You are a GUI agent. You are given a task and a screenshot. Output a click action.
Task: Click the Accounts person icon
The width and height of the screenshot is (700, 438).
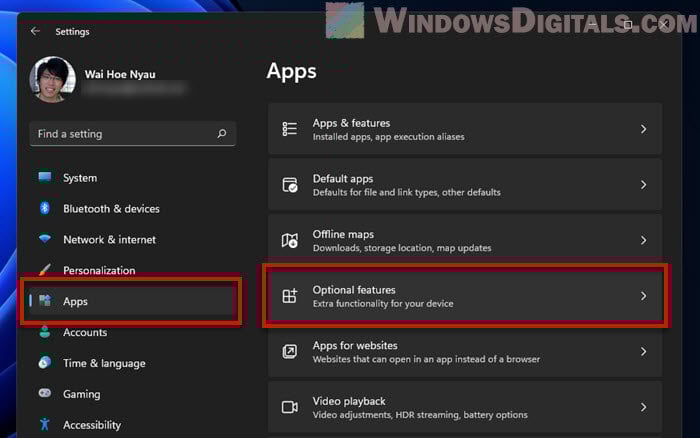pyautogui.click(x=45, y=332)
